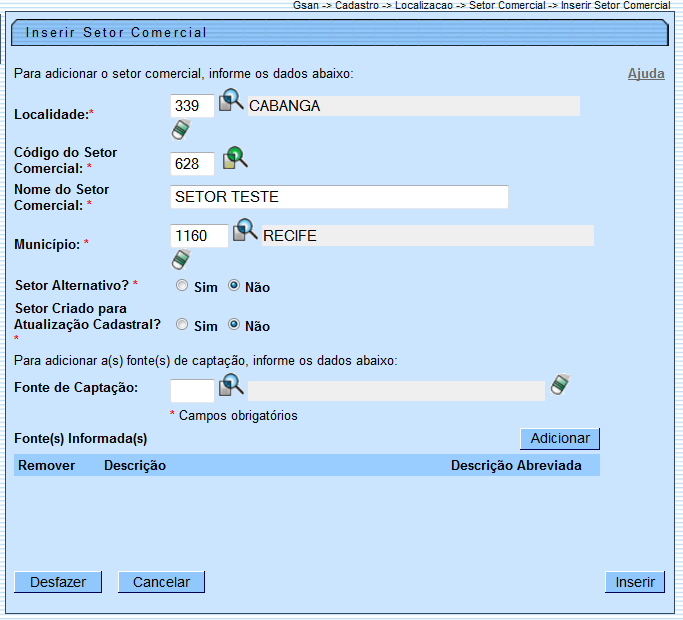This screenshot has width=683, height=620.
Task: Open the Município search magnifier icon
Action: pos(245,232)
